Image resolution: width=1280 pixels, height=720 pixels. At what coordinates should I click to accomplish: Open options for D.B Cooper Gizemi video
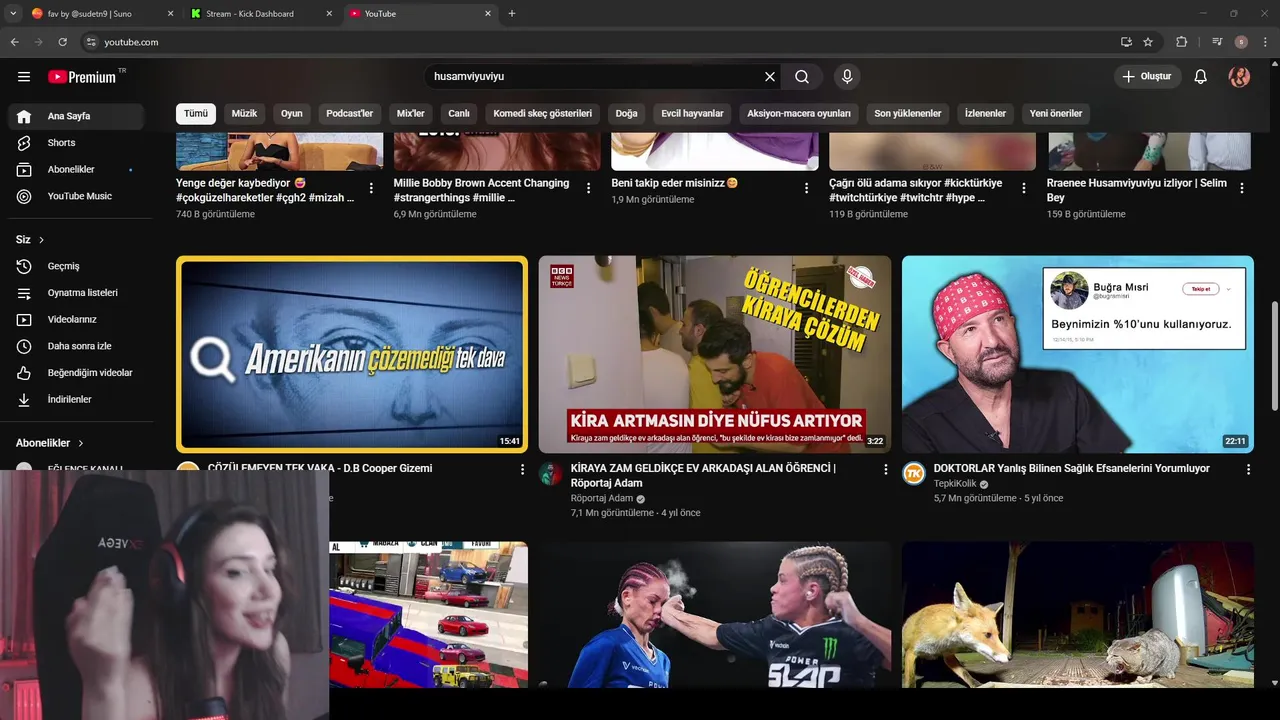coord(522,469)
